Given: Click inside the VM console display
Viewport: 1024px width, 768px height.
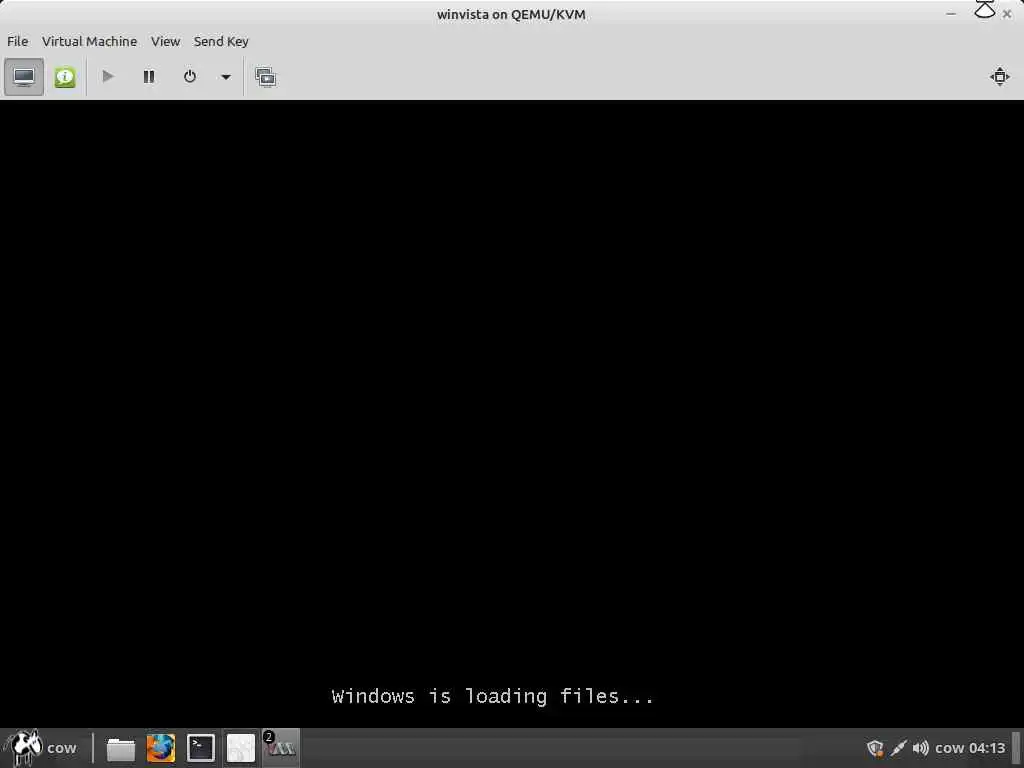Looking at the screenshot, I should click(512, 414).
